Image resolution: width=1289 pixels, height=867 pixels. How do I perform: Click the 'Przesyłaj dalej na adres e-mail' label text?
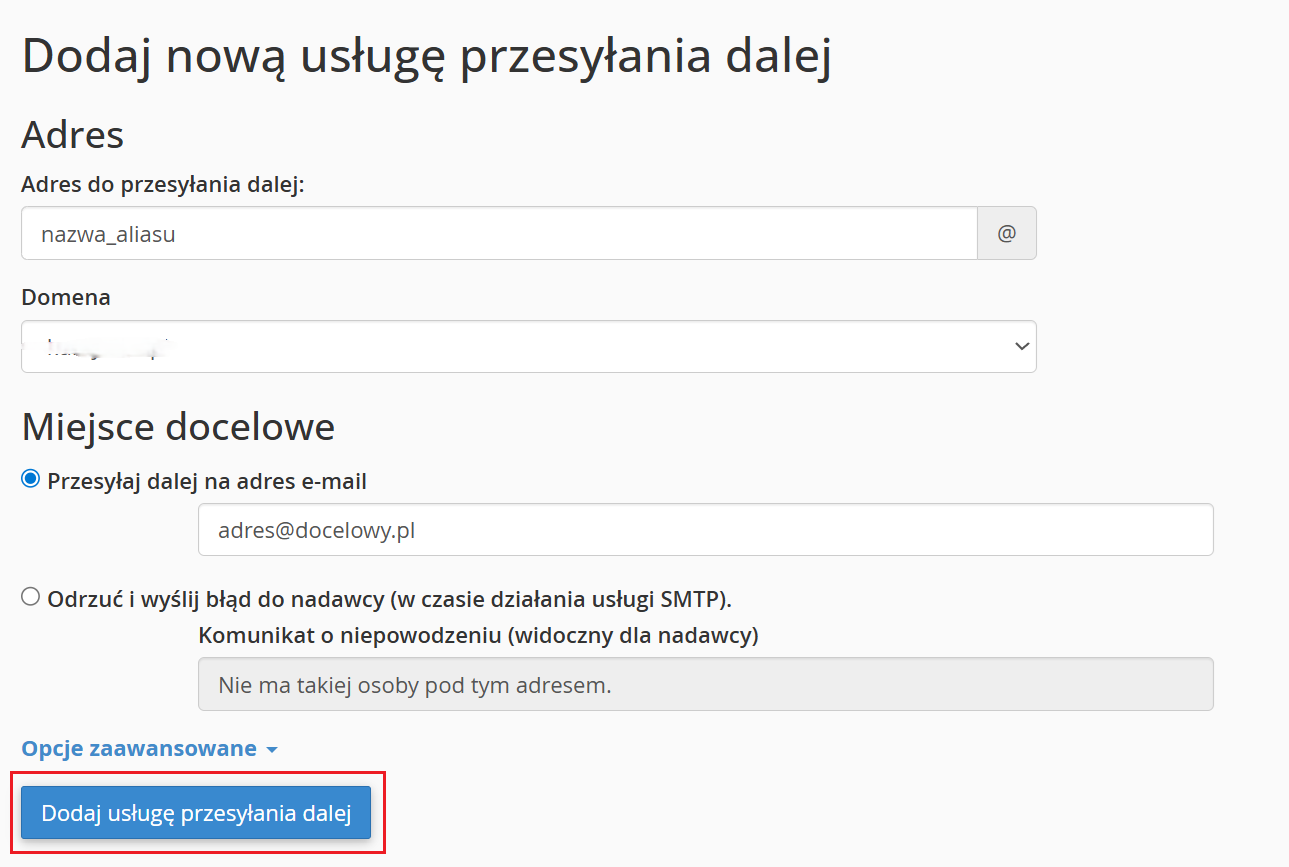coord(207,482)
